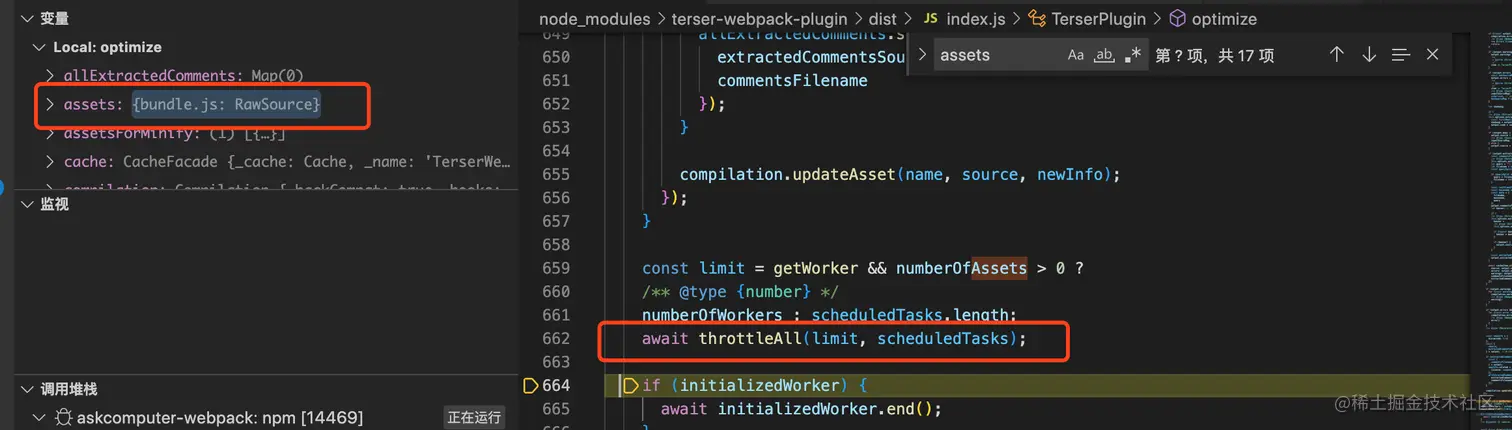
Task: Click commentsFilename on line 651
Action: 792,80
